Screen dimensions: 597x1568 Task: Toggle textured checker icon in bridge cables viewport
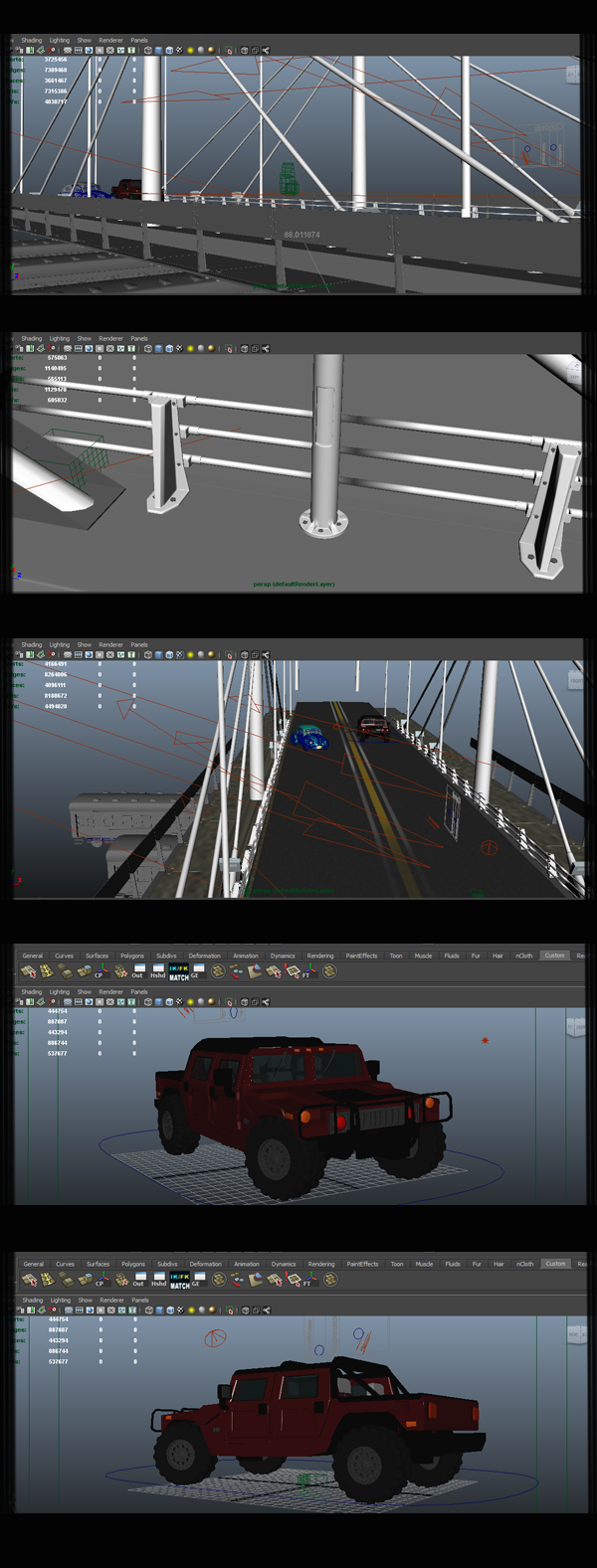179,50
